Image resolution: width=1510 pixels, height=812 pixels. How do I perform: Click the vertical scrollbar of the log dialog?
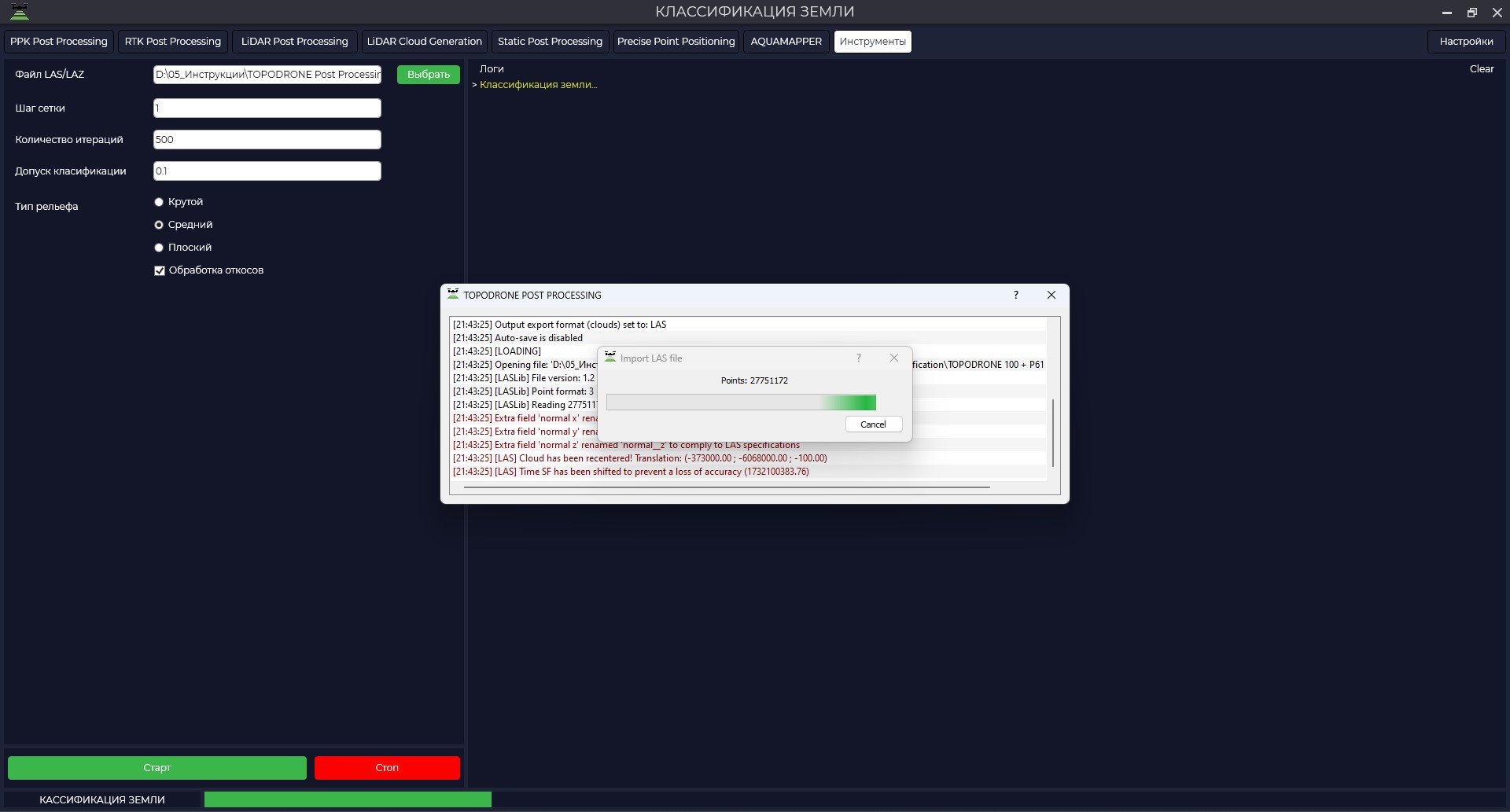pos(1052,432)
